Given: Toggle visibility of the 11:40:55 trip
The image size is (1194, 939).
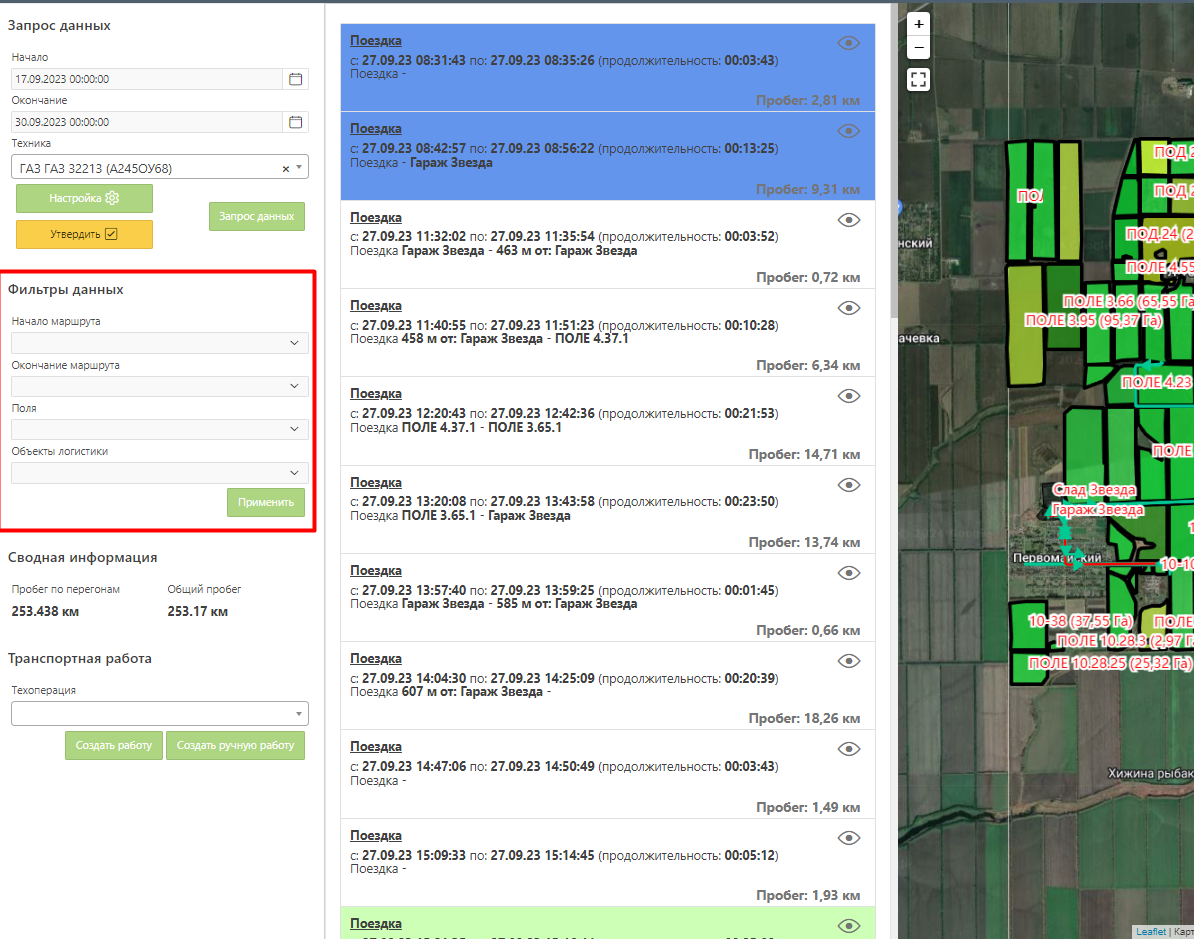Looking at the screenshot, I should tap(848, 308).
